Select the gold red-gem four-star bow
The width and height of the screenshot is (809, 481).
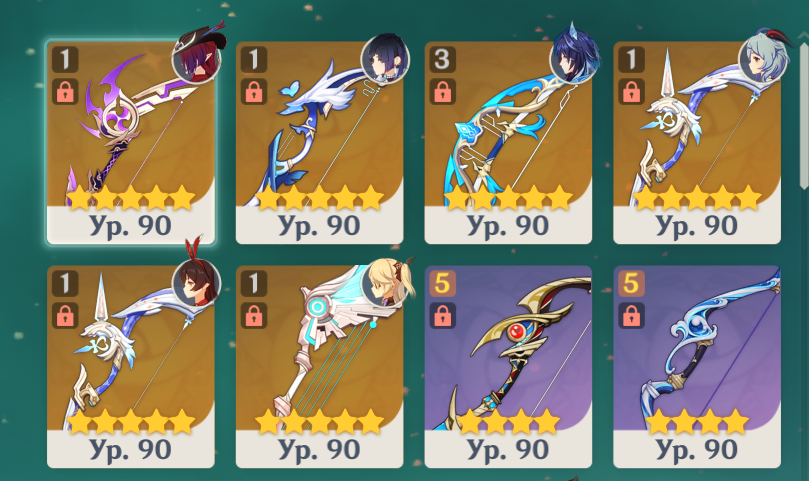508,366
